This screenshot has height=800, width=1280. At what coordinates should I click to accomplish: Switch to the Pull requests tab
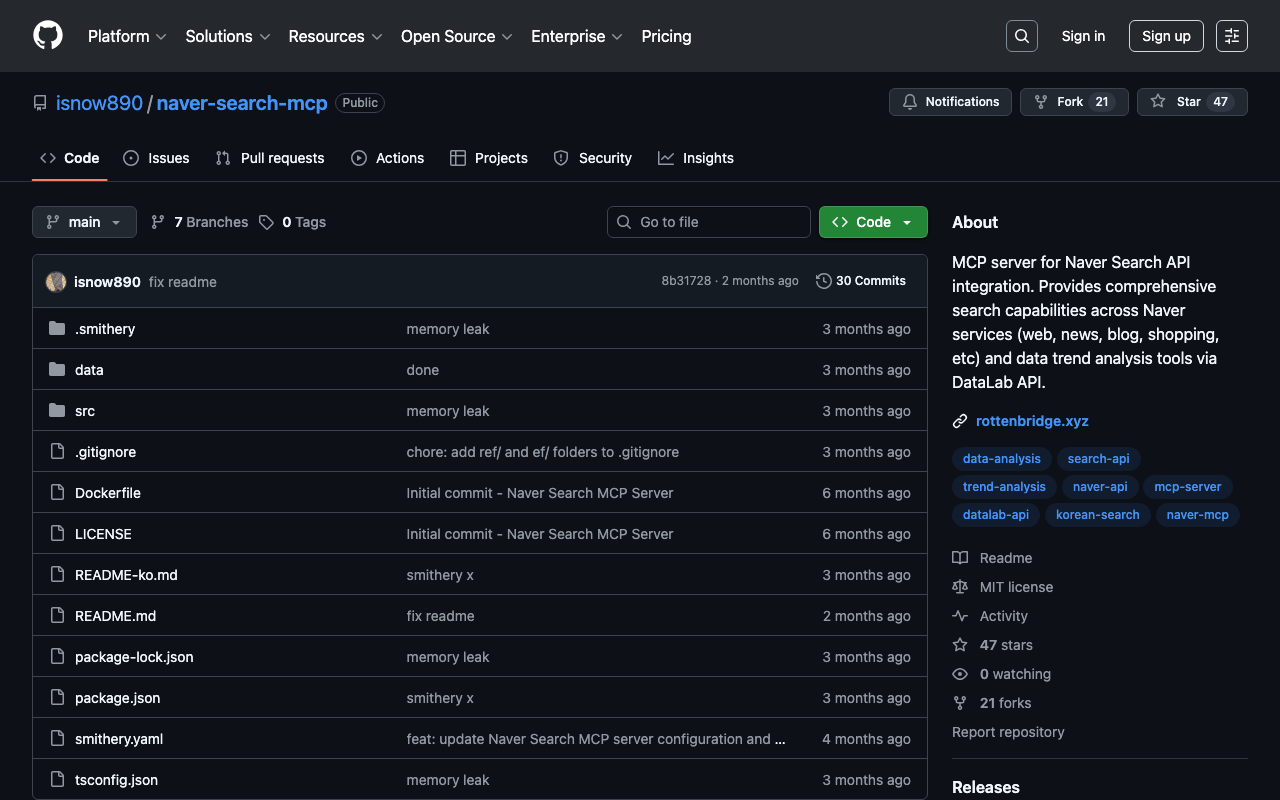click(270, 158)
